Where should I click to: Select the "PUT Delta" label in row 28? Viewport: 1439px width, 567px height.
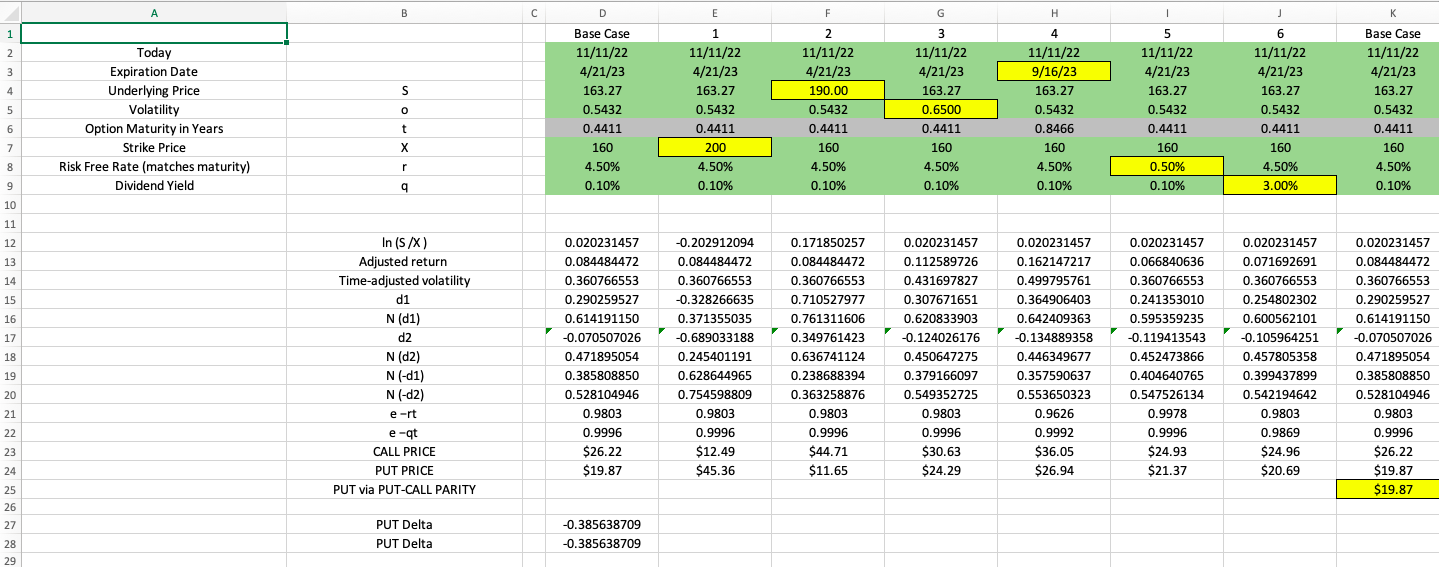pyautogui.click(x=404, y=543)
